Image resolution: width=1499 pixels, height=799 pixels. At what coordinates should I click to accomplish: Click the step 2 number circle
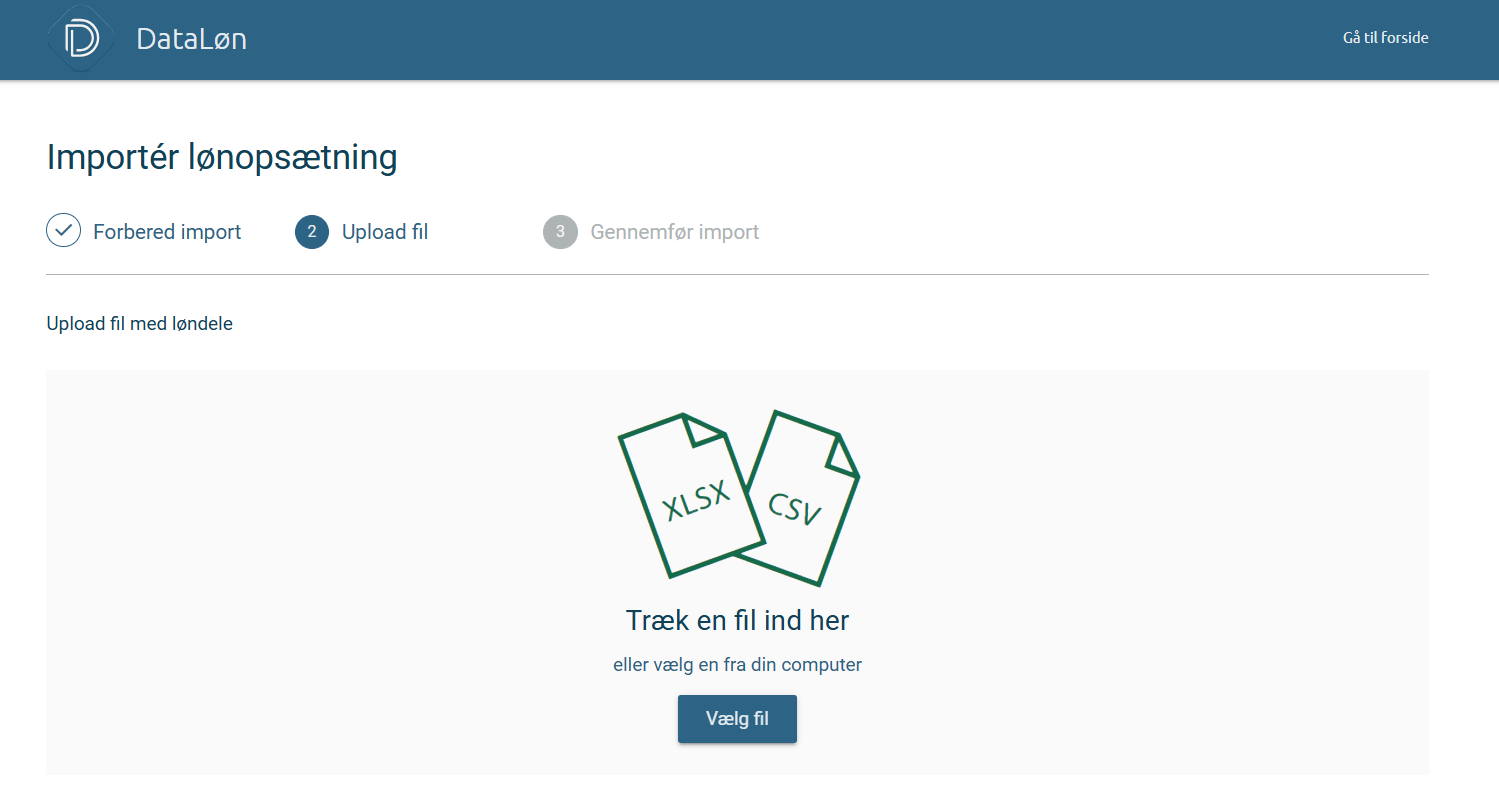(312, 232)
